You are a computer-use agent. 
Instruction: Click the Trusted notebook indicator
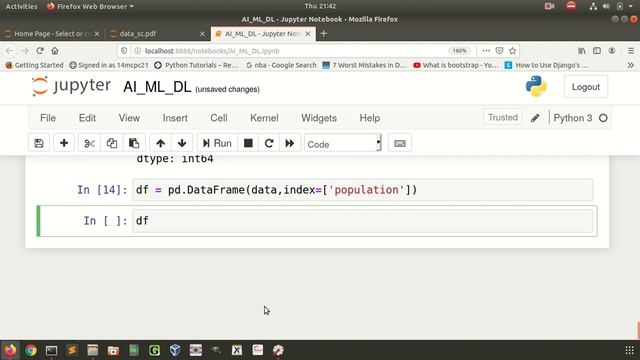pyautogui.click(x=502, y=118)
